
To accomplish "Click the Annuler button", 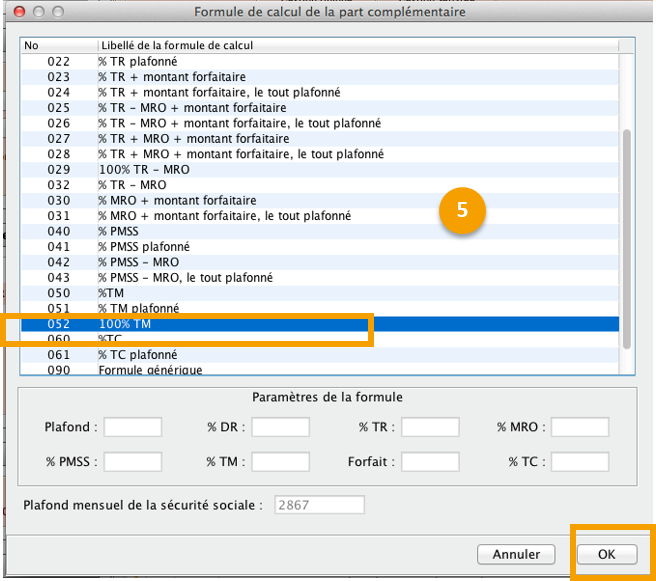I will (x=515, y=553).
